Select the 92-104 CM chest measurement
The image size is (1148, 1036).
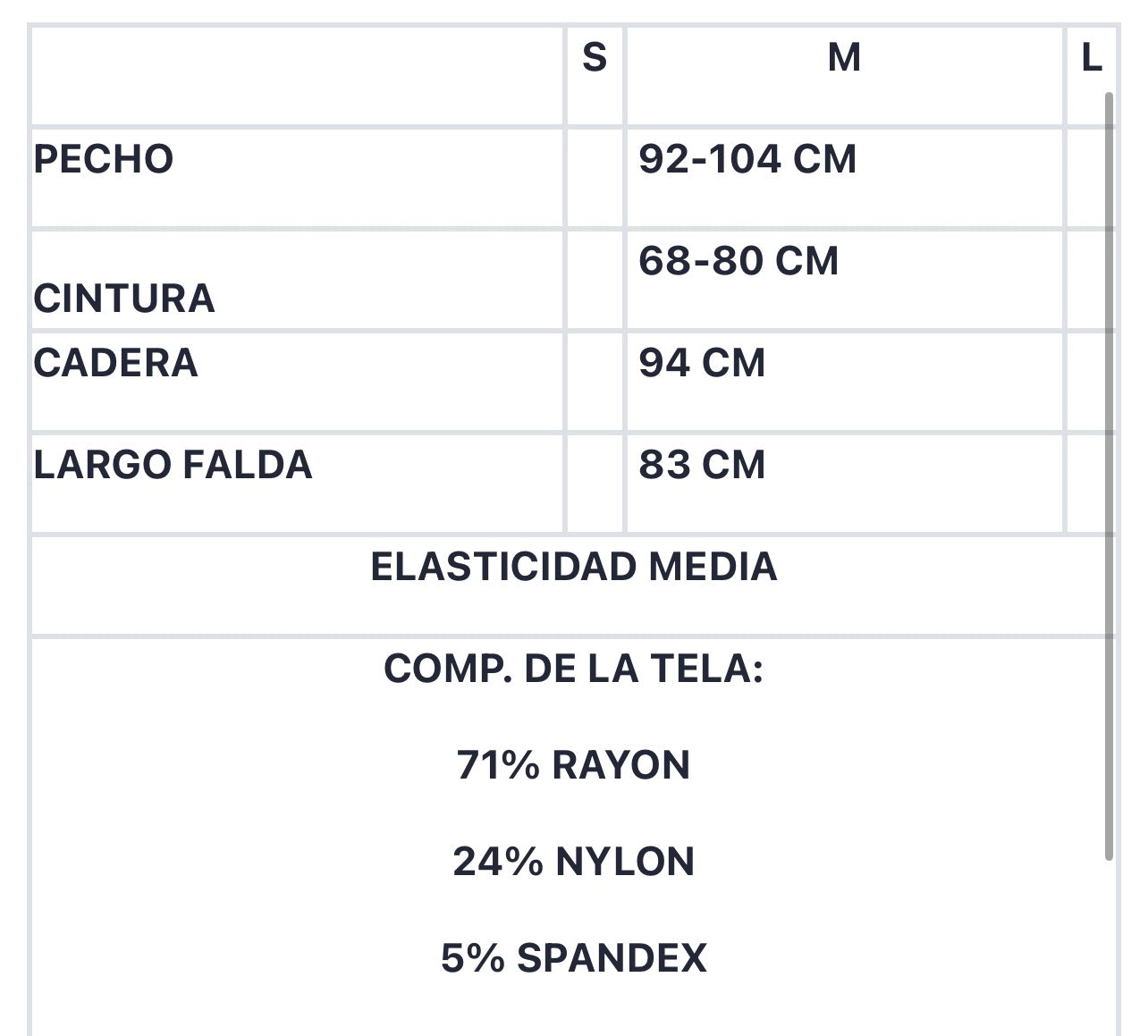pyautogui.click(x=747, y=159)
